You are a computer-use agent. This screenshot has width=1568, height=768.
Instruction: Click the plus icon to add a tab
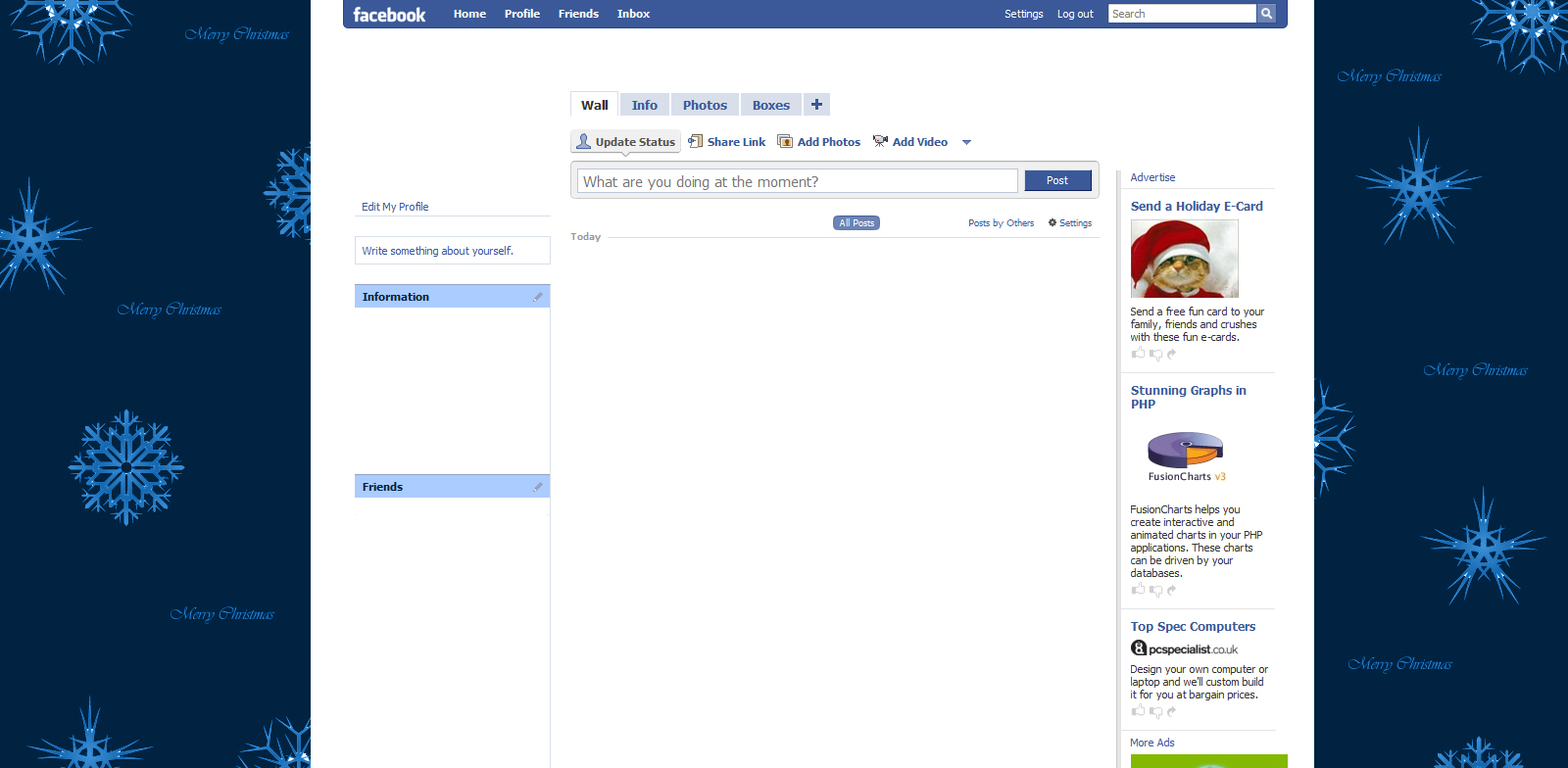coord(816,104)
